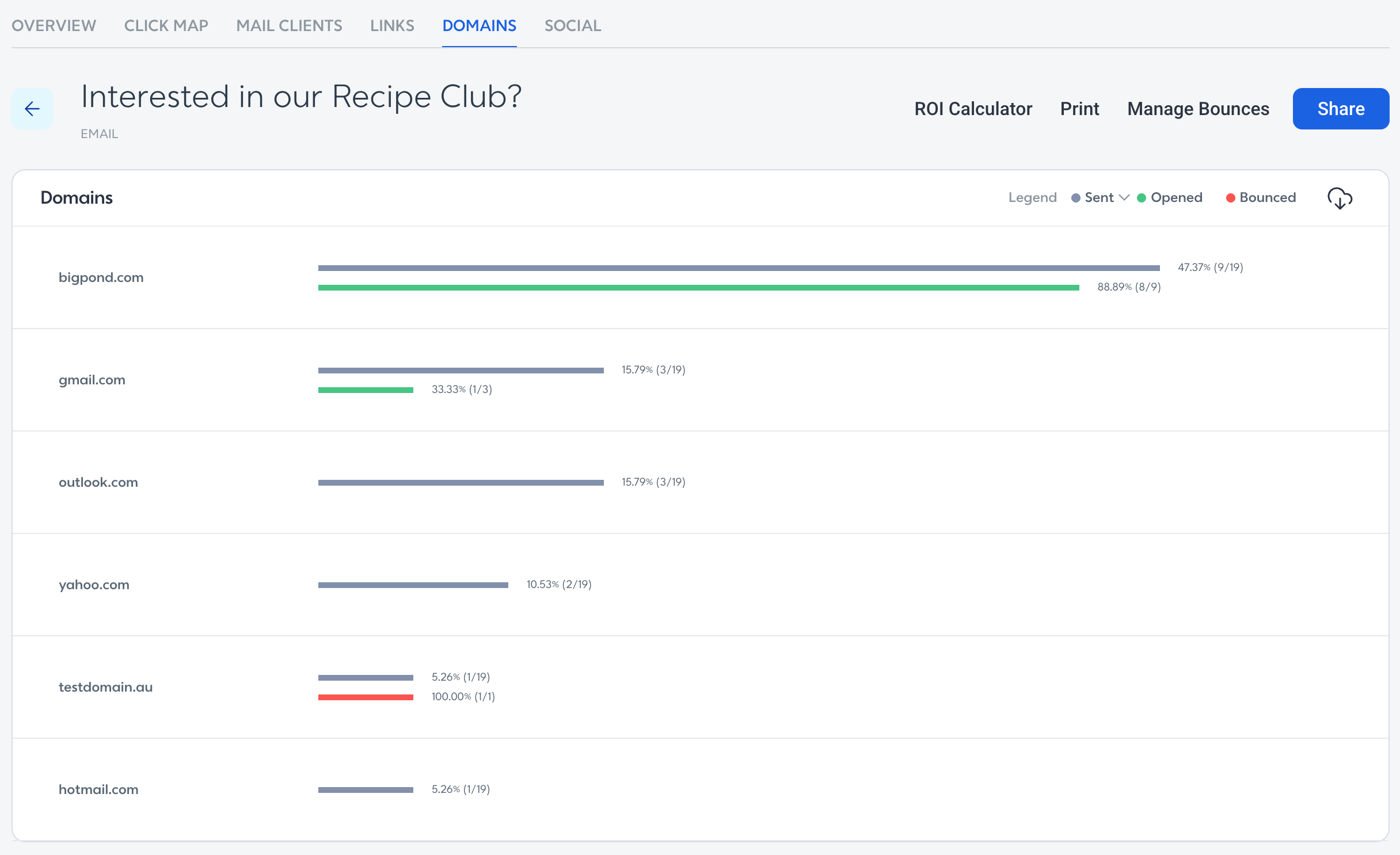Open the Mail Clients tab

(x=289, y=25)
